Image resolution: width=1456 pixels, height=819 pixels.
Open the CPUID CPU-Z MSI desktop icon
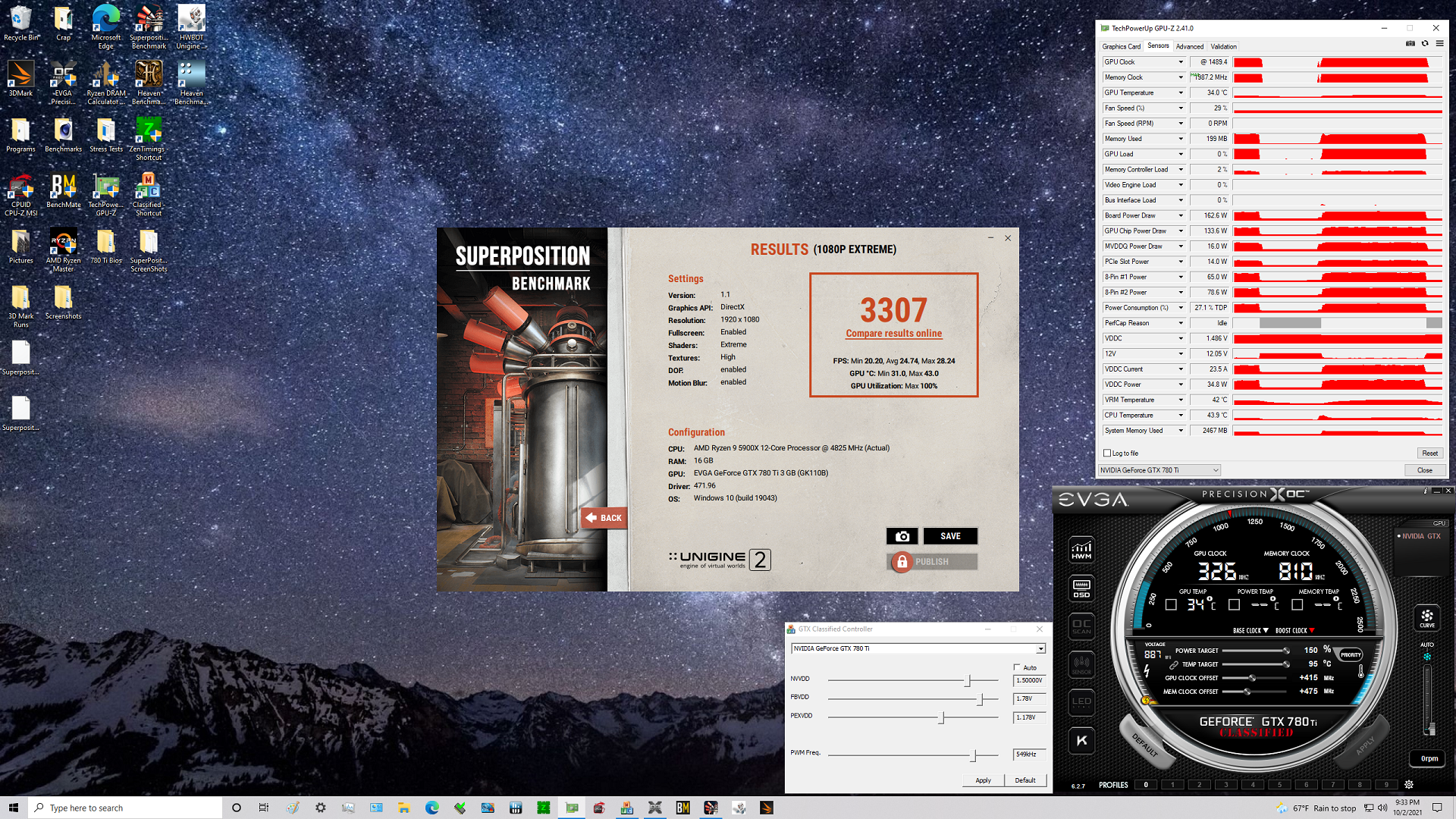[20, 196]
